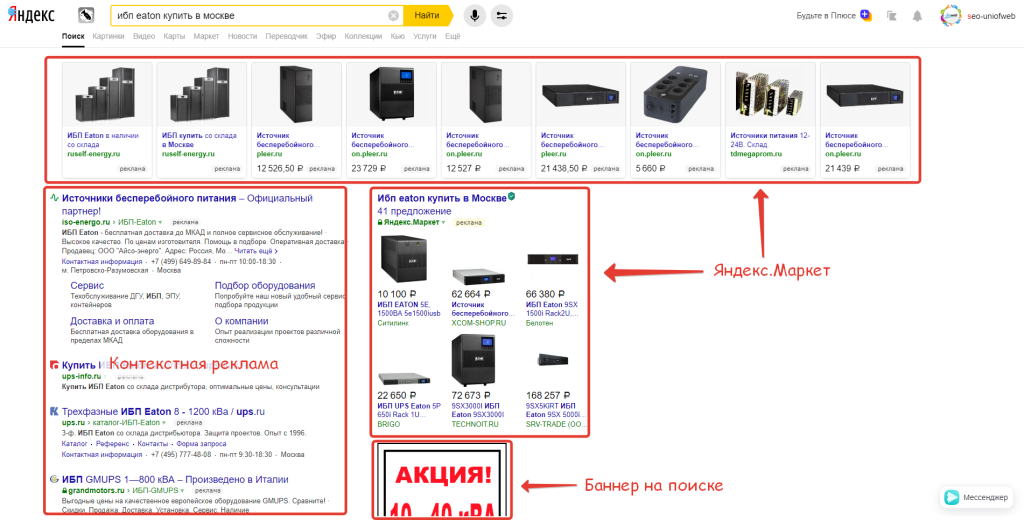Open Market item 66 380 ₽ Белотен
Screen dimensions: 1024x520
pyautogui.click(x=552, y=280)
